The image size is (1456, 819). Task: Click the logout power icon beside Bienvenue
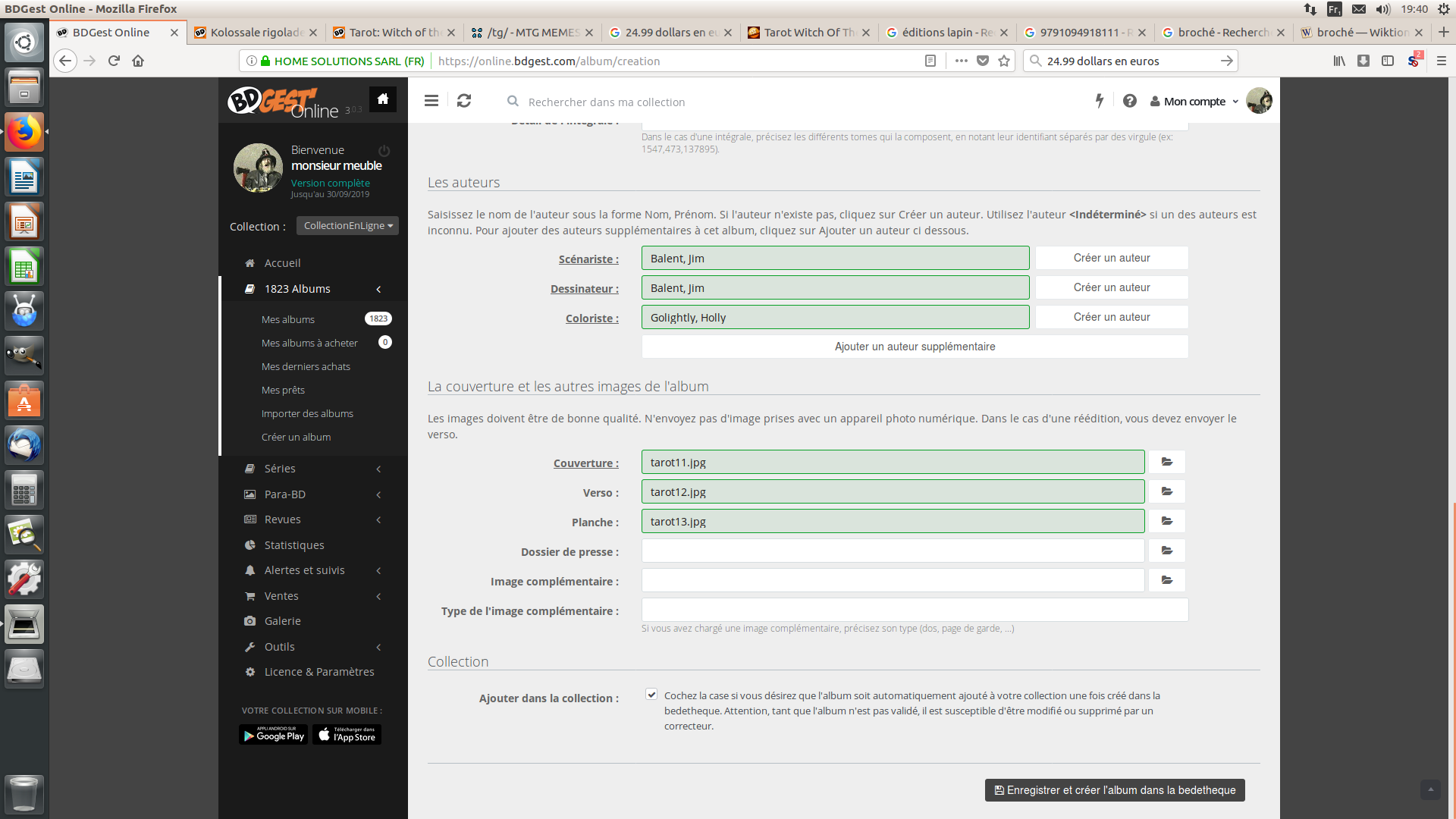[384, 150]
